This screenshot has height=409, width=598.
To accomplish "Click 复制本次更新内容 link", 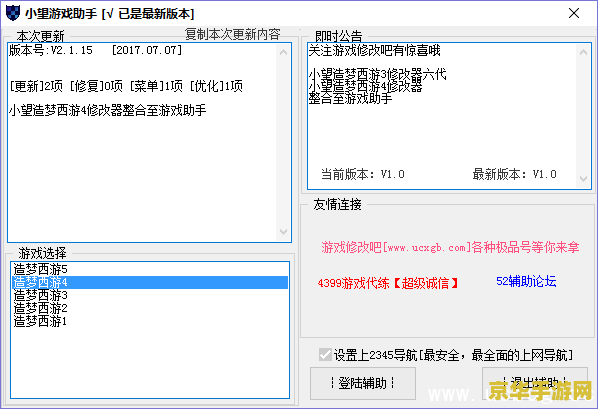I will pyautogui.click(x=233, y=34).
